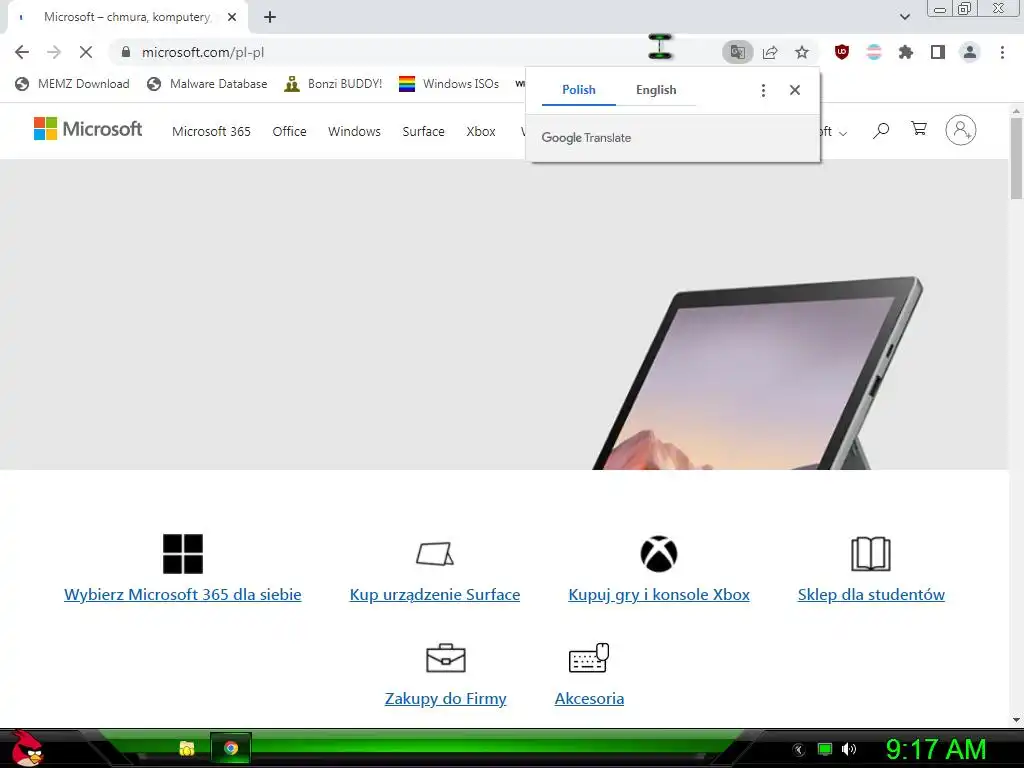Open the Surface nav item
Image resolution: width=1024 pixels, height=768 pixels.
tap(423, 131)
